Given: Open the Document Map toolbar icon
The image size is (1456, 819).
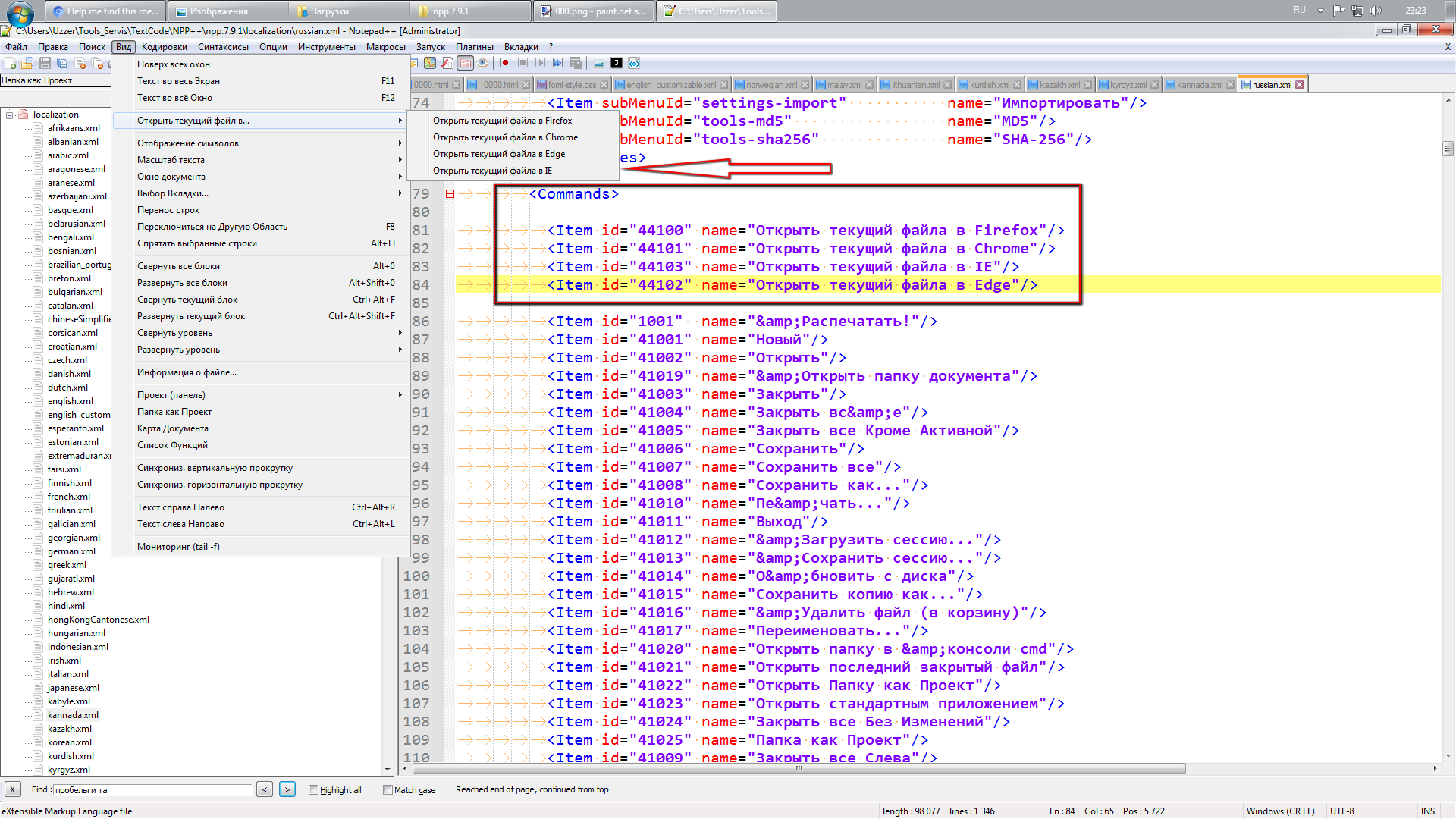Looking at the screenshot, I should click(430, 63).
